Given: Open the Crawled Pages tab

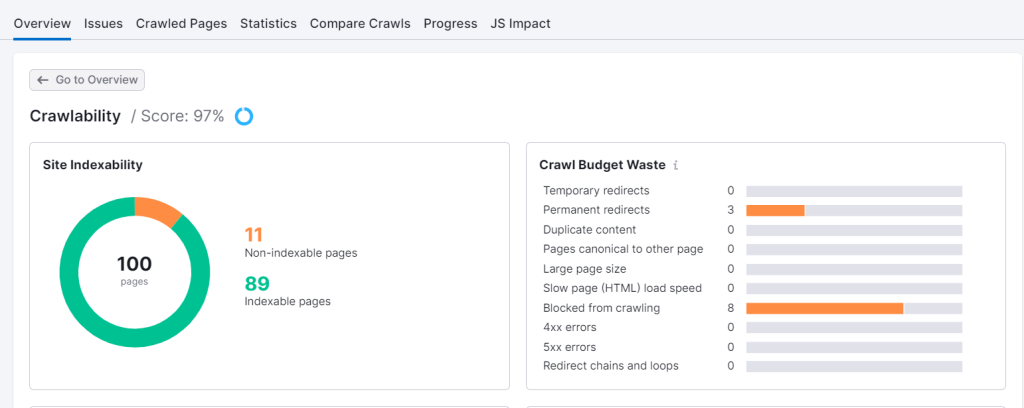Looking at the screenshot, I should coord(181,23).
